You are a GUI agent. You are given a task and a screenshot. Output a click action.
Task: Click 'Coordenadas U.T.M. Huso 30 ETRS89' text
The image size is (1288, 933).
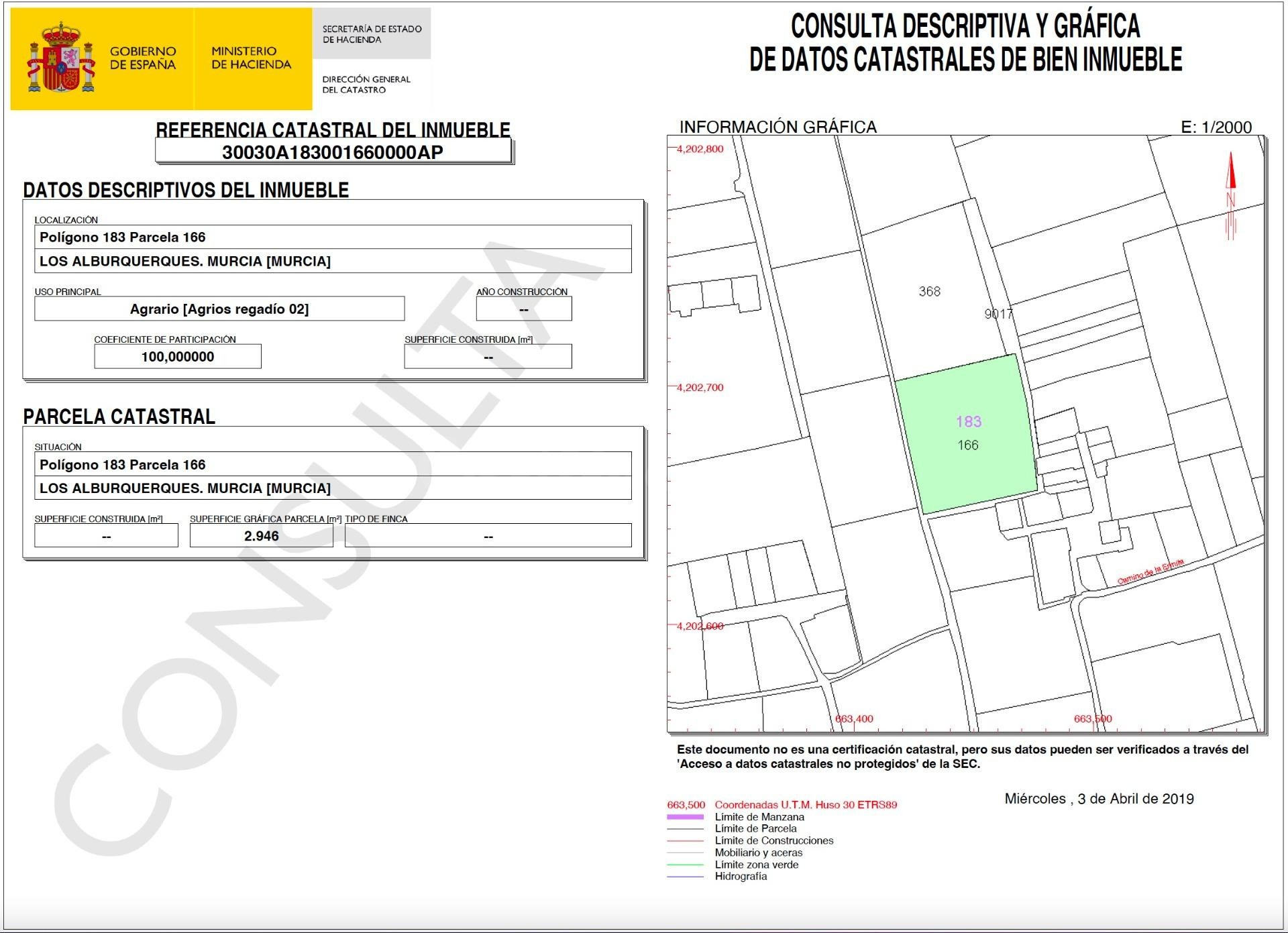tap(806, 805)
